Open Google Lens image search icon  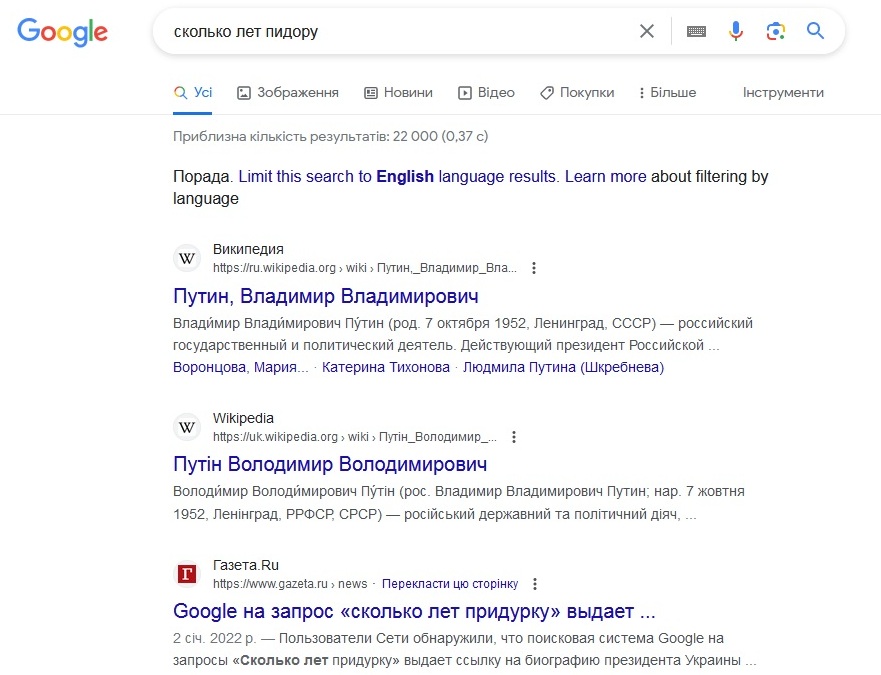point(776,31)
